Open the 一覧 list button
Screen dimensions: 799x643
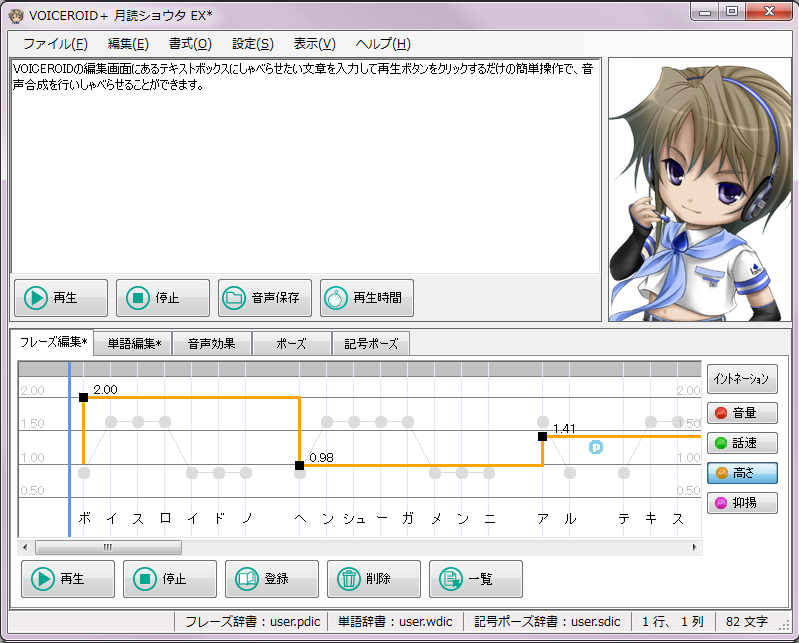pyautogui.click(x=475, y=579)
